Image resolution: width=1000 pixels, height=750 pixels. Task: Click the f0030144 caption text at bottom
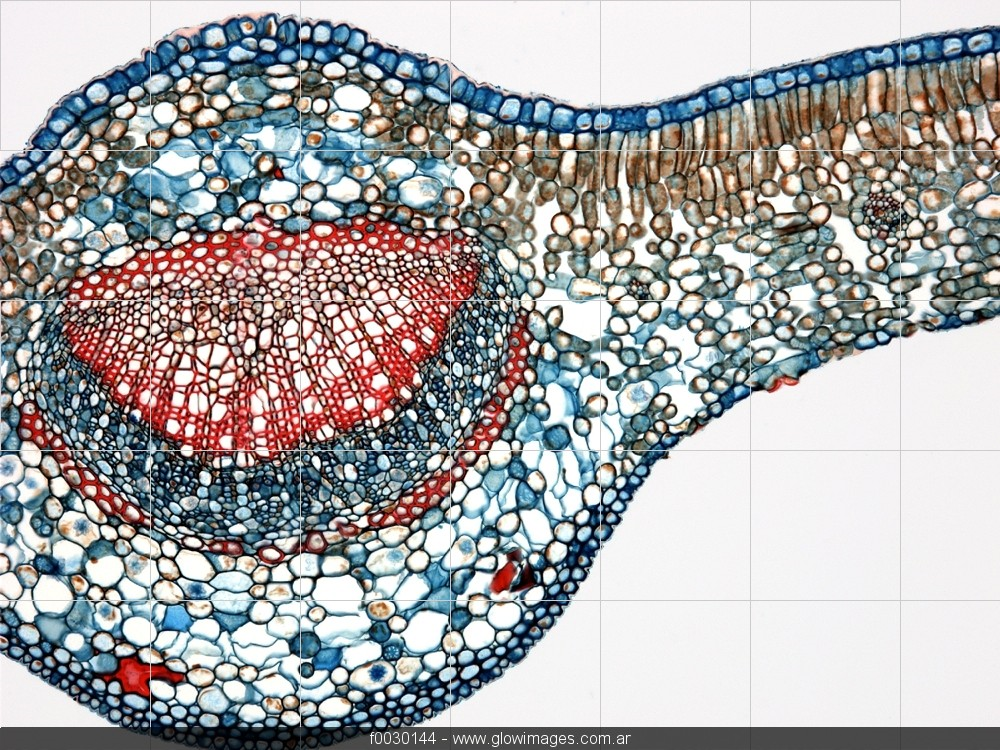(402, 739)
